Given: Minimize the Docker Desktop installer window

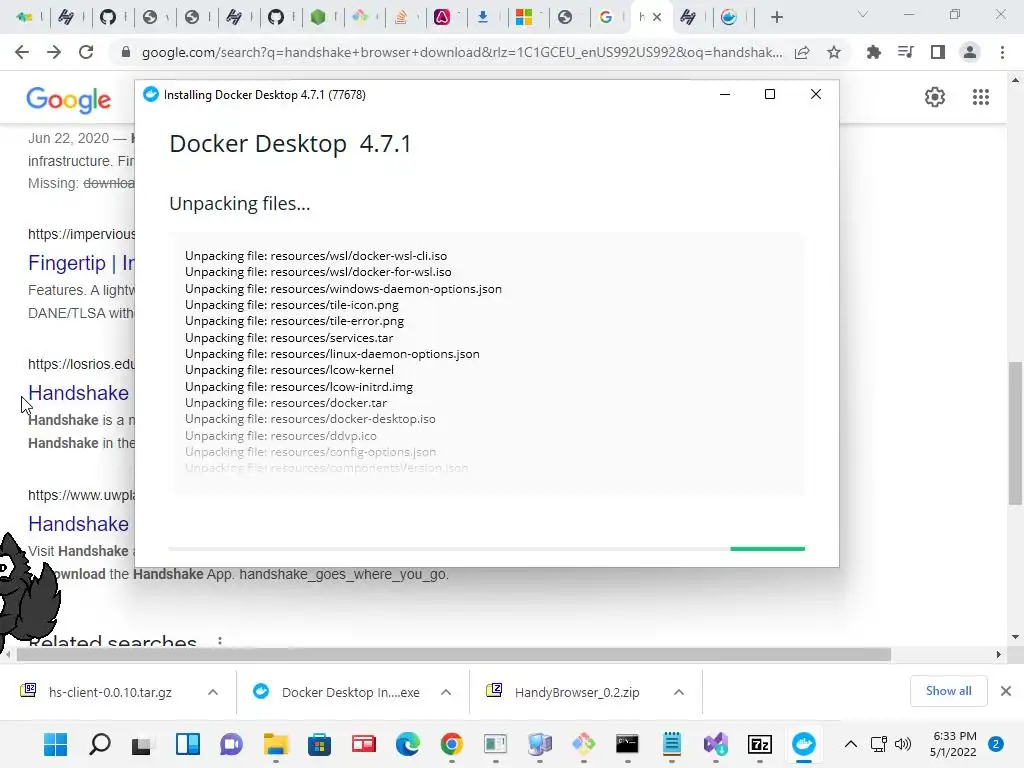Looking at the screenshot, I should [724, 95].
